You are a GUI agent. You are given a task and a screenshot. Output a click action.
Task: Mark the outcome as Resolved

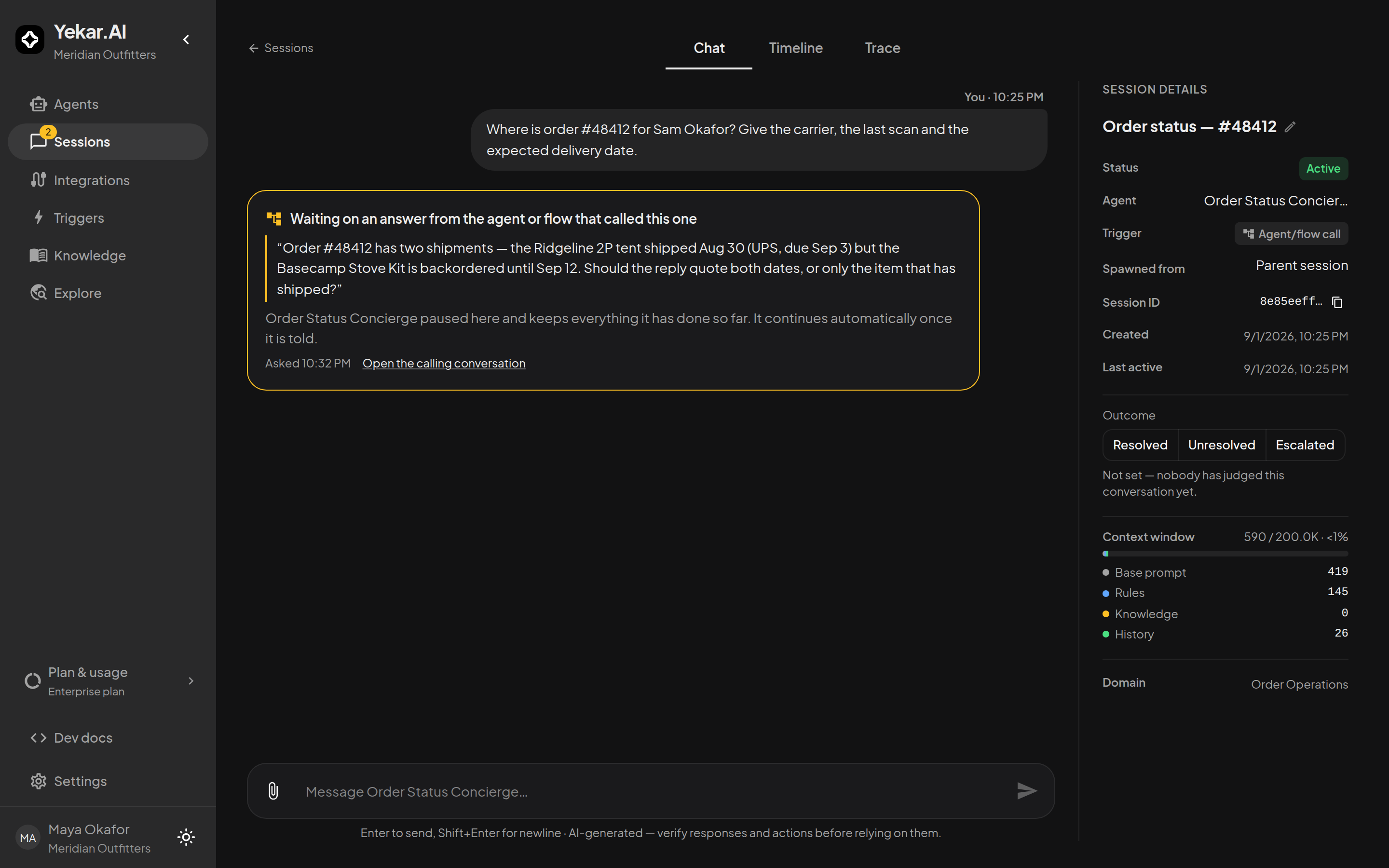(1140, 445)
